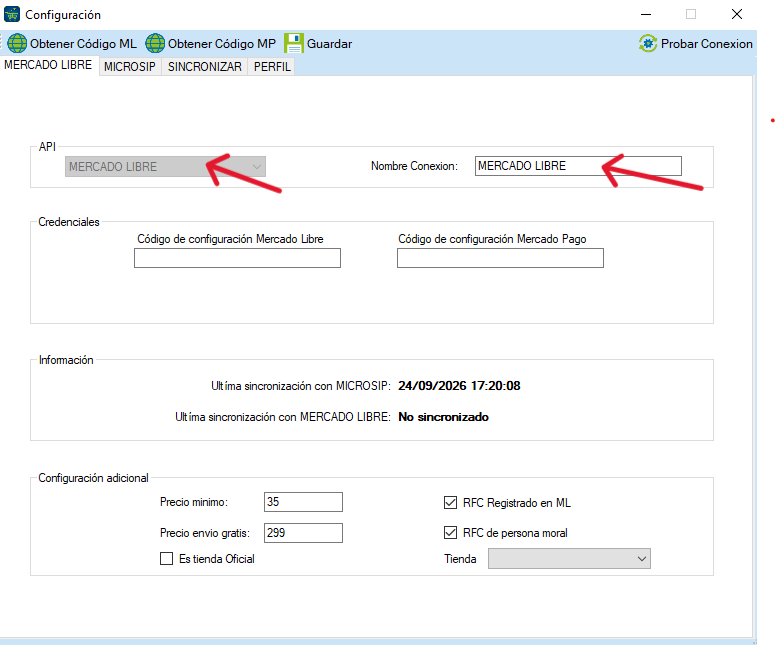Open the SINCRONIZAR tab
Screen dimensions: 776x645
click(x=204, y=66)
